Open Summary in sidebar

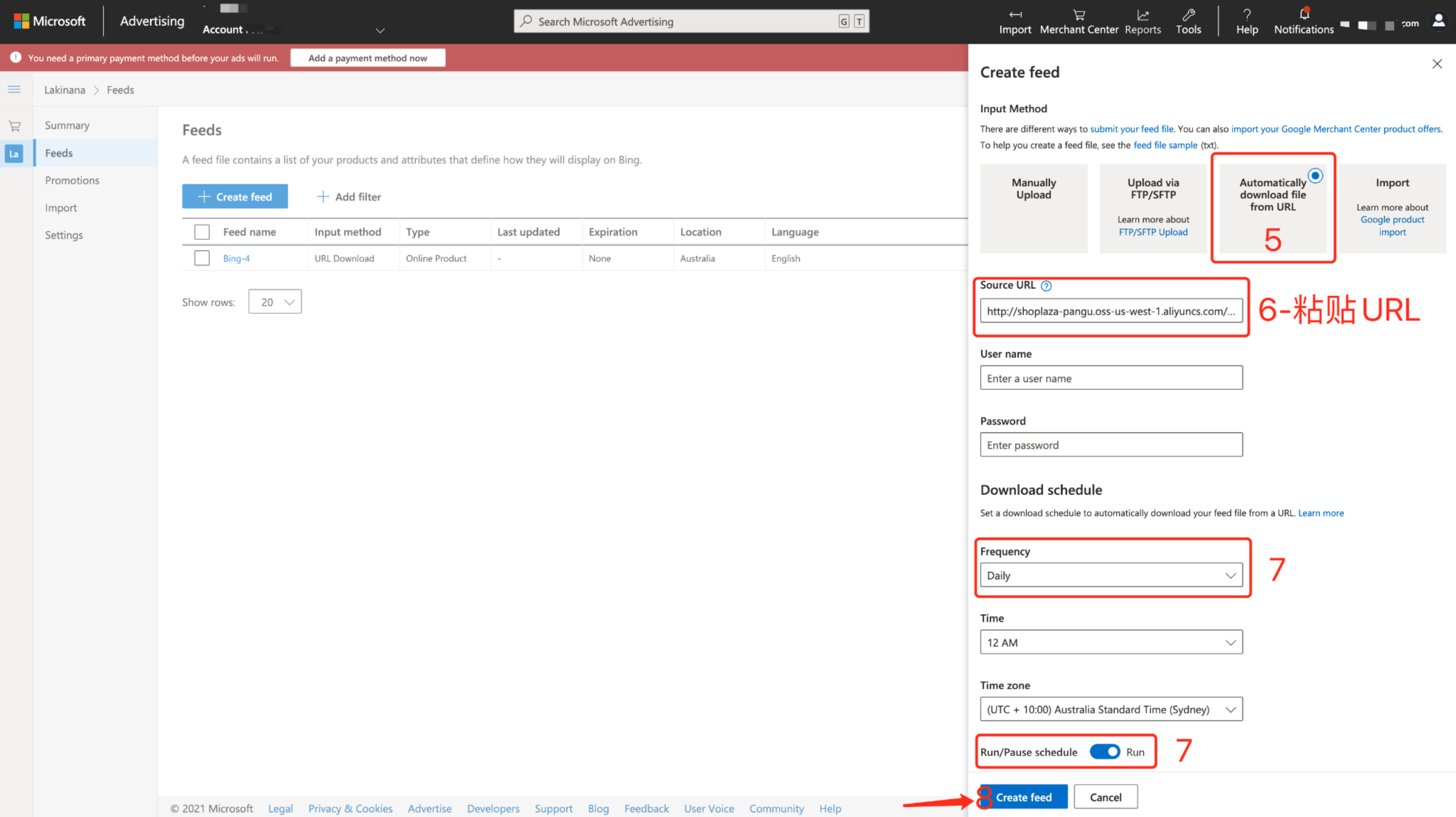(67, 125)
